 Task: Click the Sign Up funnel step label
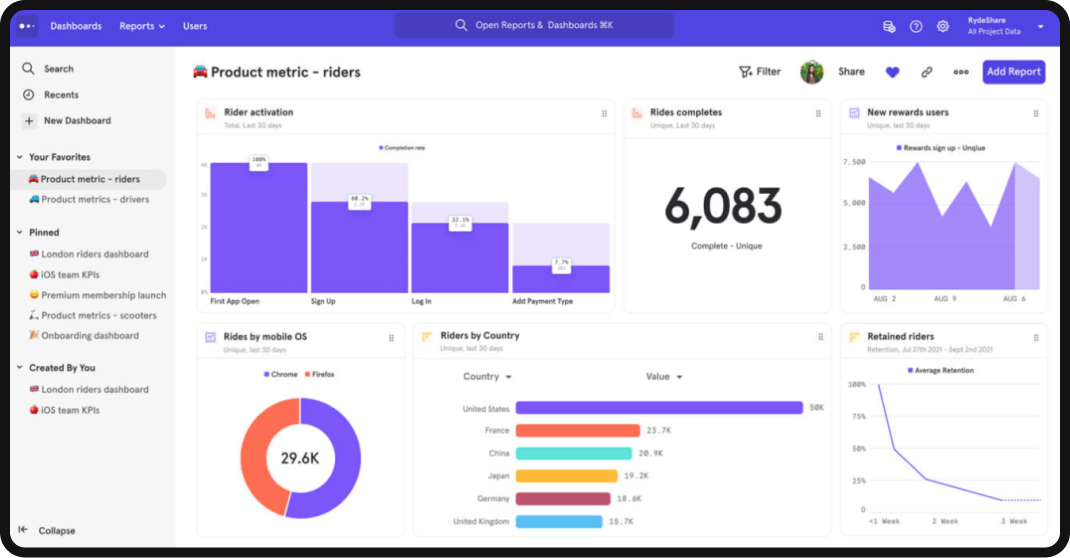(x=323, y=301)
